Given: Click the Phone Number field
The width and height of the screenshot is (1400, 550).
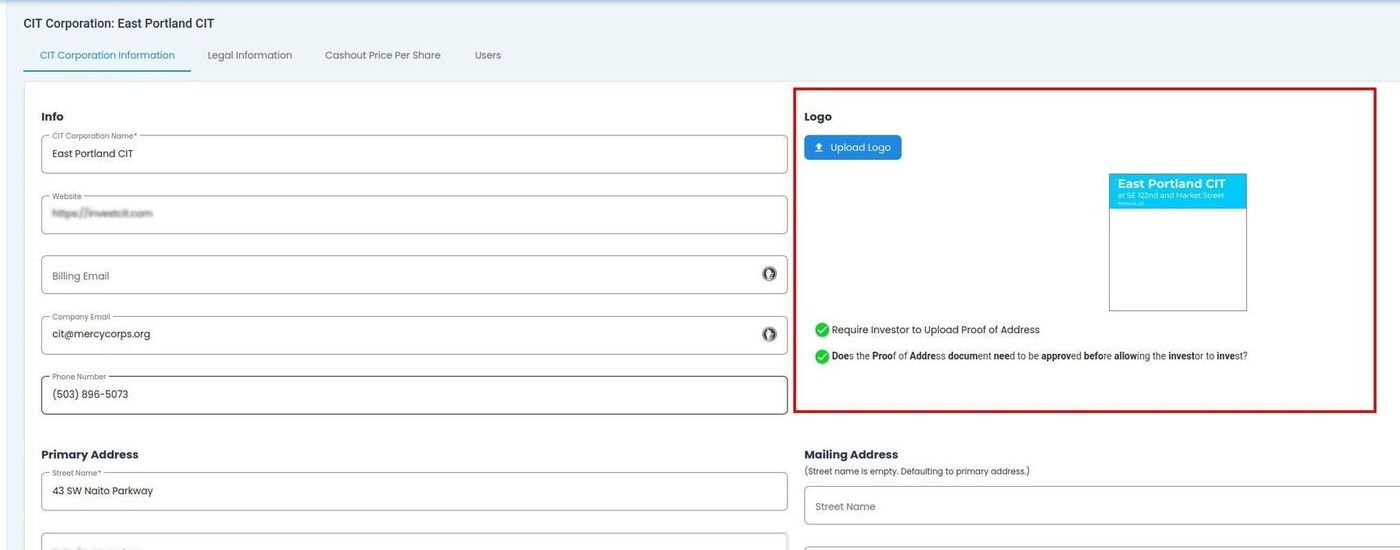Looking at the screenshot, I should coord(400,394).
